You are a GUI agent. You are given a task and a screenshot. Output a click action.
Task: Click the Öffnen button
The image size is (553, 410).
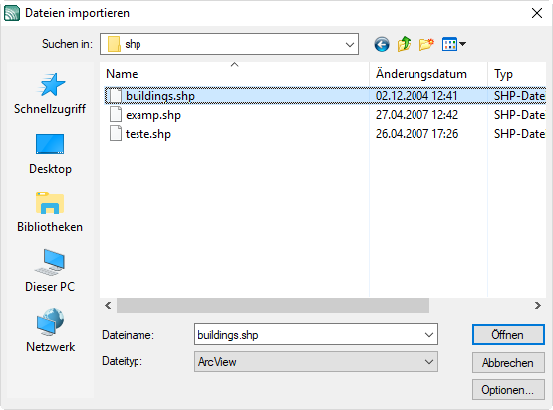click(508, 335)
